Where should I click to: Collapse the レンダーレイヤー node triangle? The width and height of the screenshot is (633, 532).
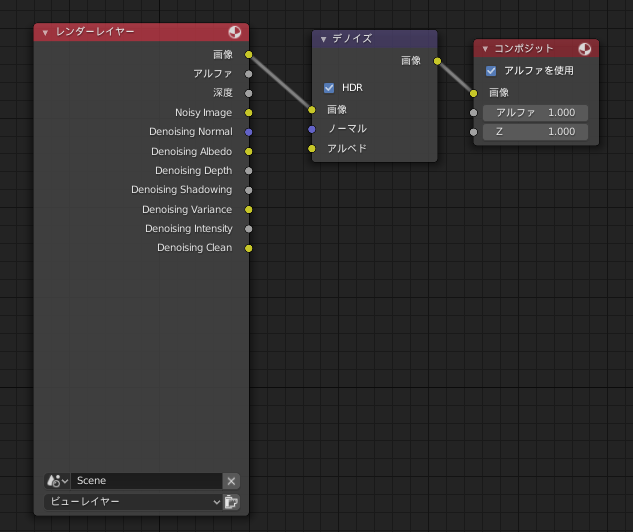click(x=45, y=33)
